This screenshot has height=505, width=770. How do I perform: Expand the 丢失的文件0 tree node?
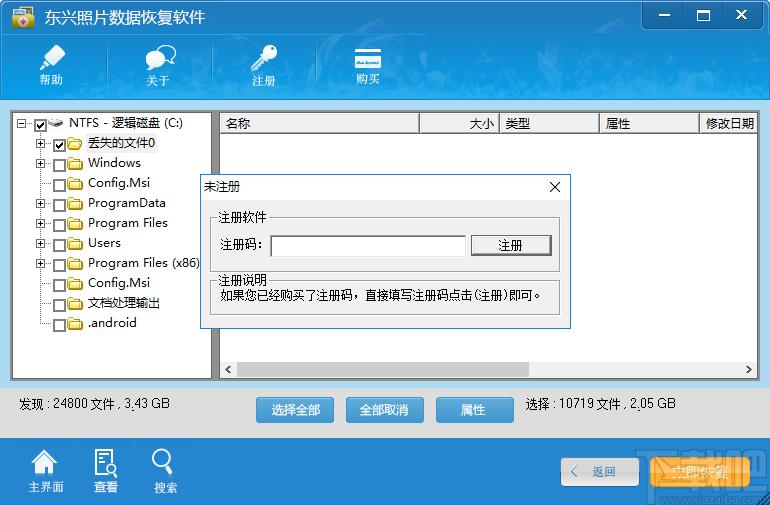coord(40,143)
